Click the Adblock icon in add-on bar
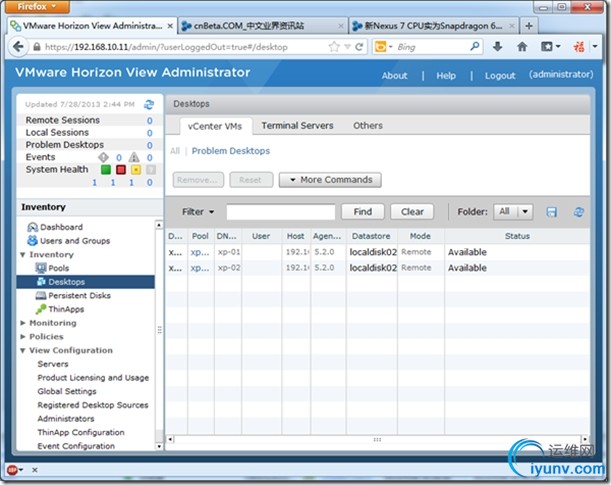The image size is (611, 485). [x=13, y=470]
